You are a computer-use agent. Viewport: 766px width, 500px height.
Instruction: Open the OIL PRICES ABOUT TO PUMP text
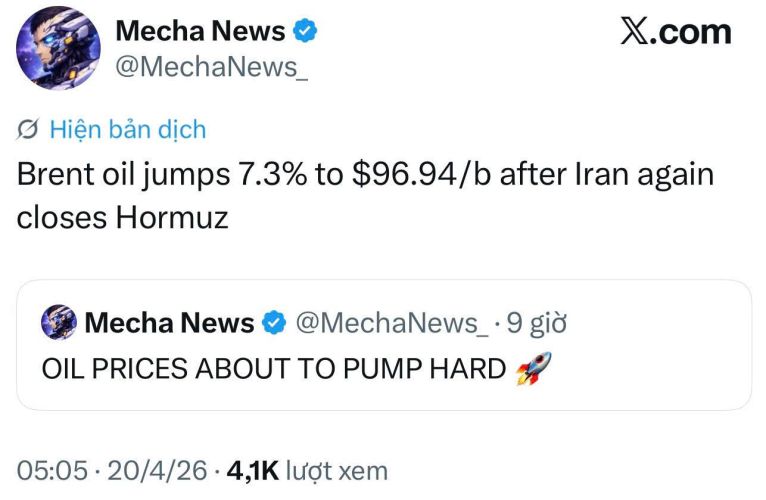pyautogui.click(x=273, y=369)
